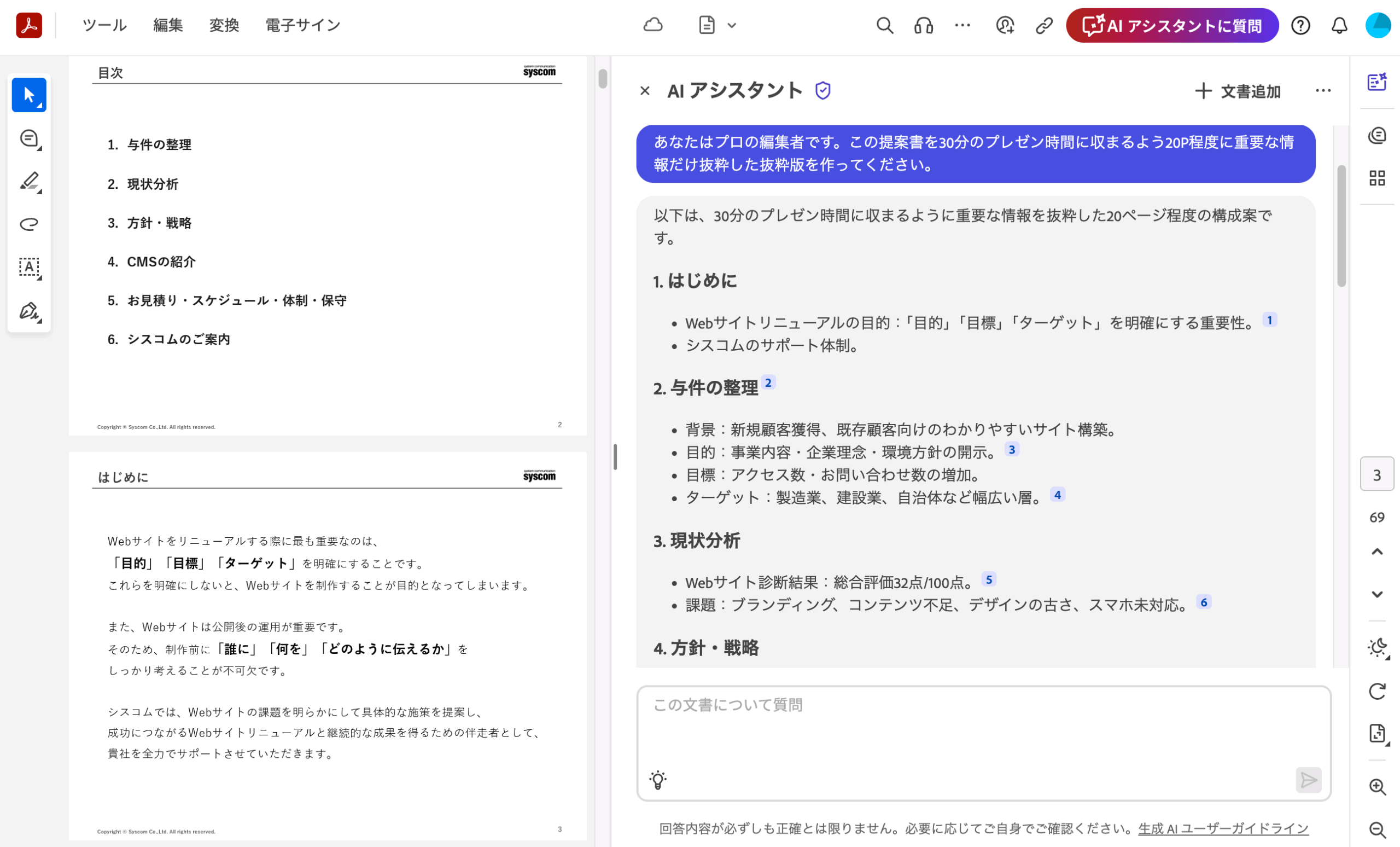Activate the read-aloud headphones icon
Screen dimensions: 1400x847
(x=923, y=26)
